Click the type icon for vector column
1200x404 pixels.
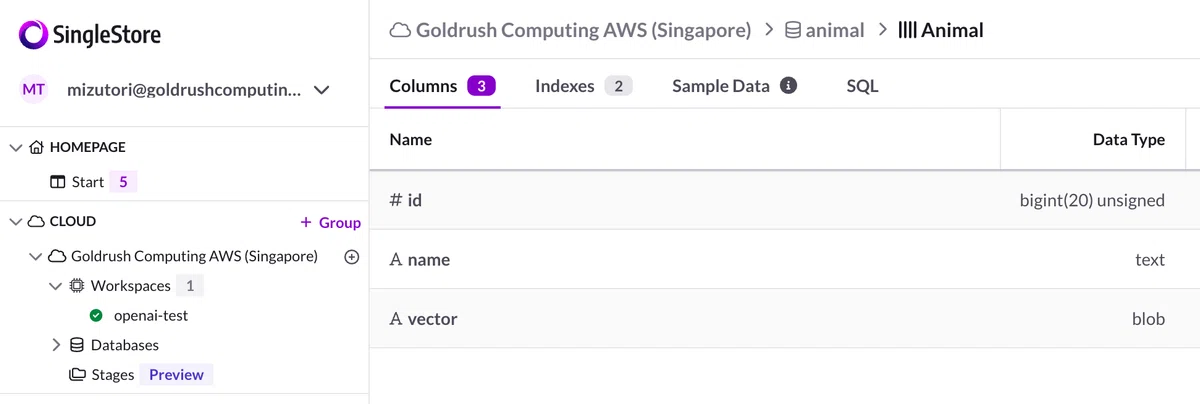pos(396,319)
